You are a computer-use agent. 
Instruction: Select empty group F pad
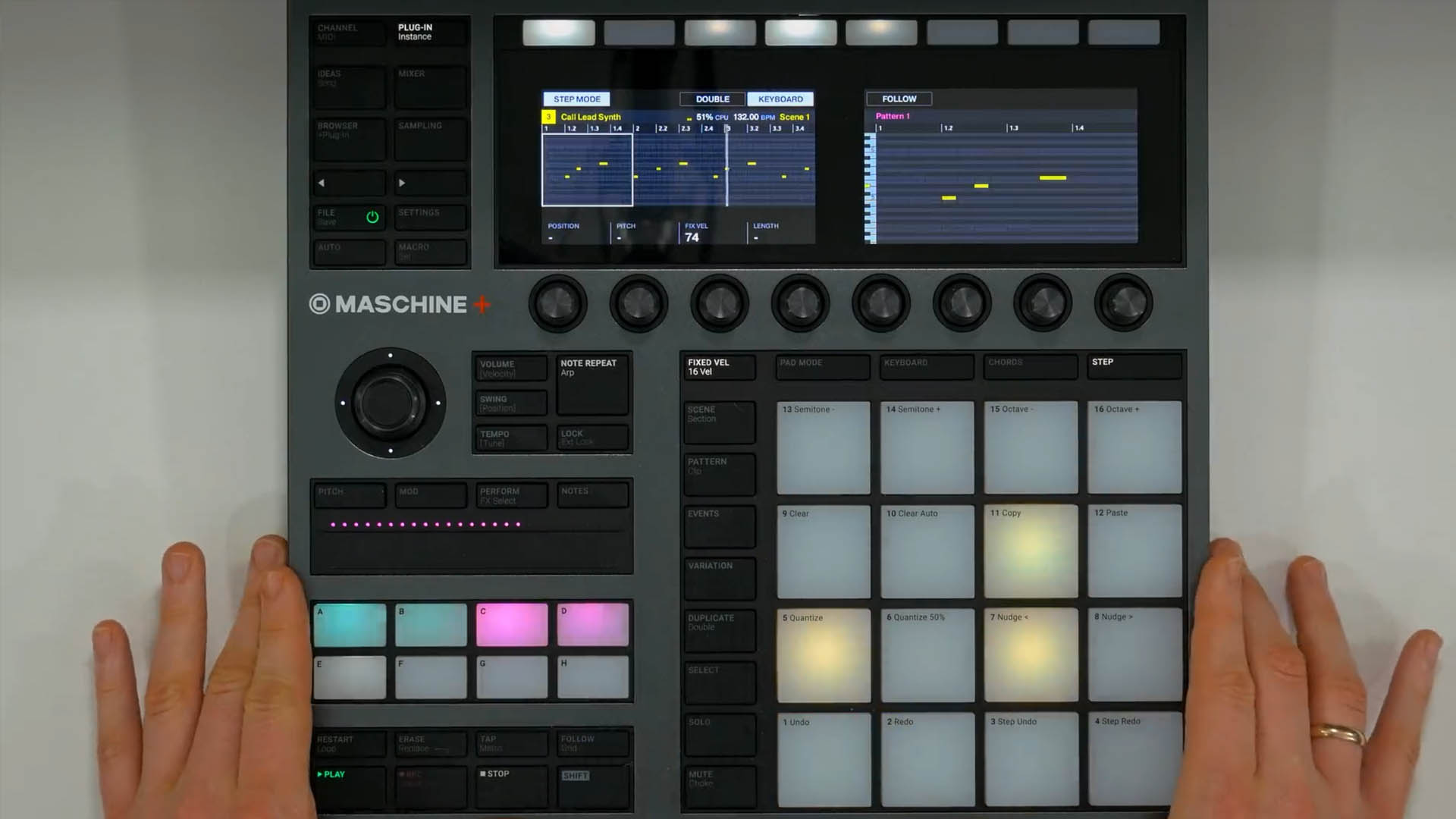click(x=431, y=677)
